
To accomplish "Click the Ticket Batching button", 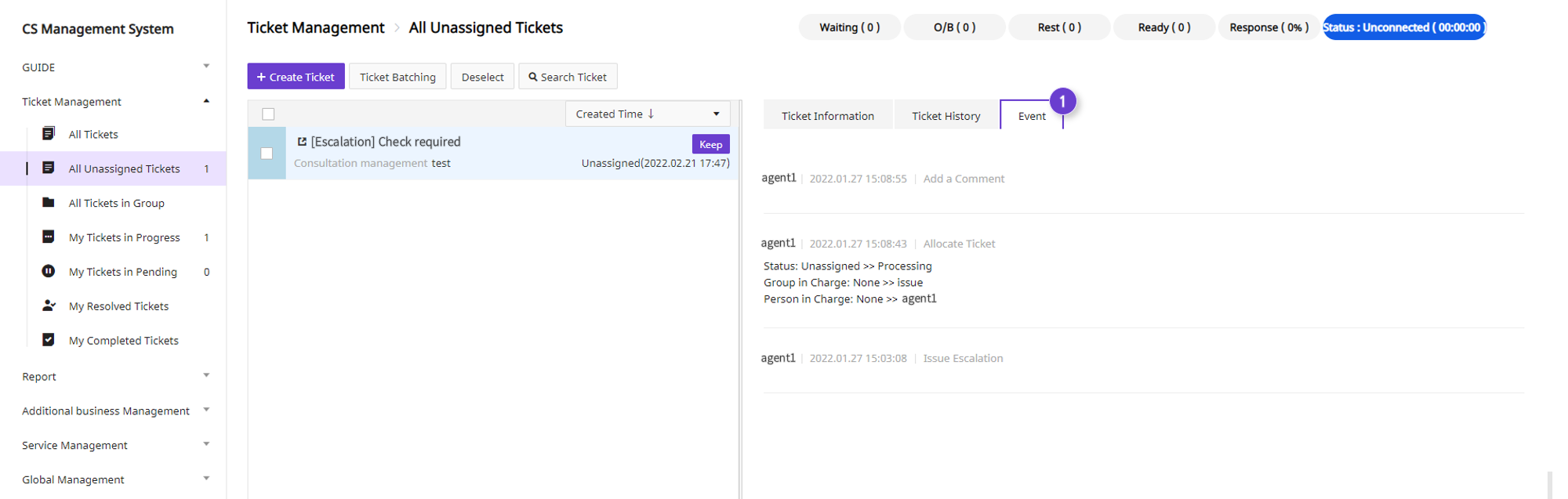I will (397, 76).
